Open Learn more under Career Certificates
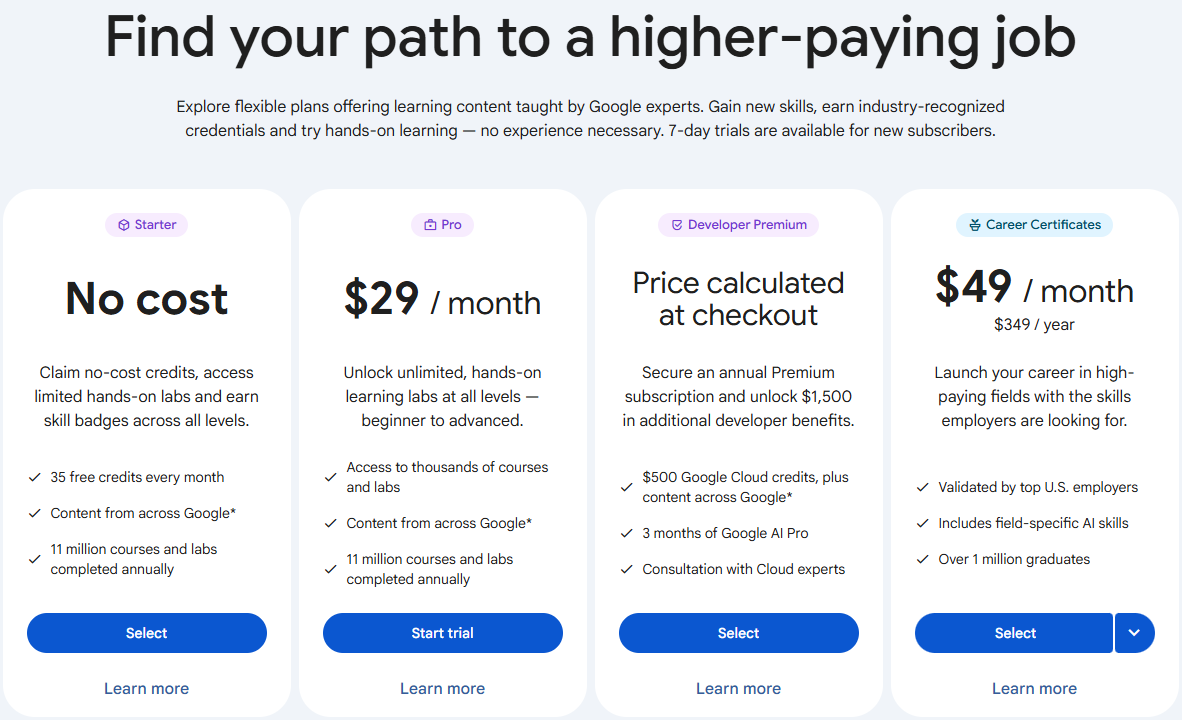Image resolution: width=1182 pixels, height=720 pixels. click(1035, 688)
